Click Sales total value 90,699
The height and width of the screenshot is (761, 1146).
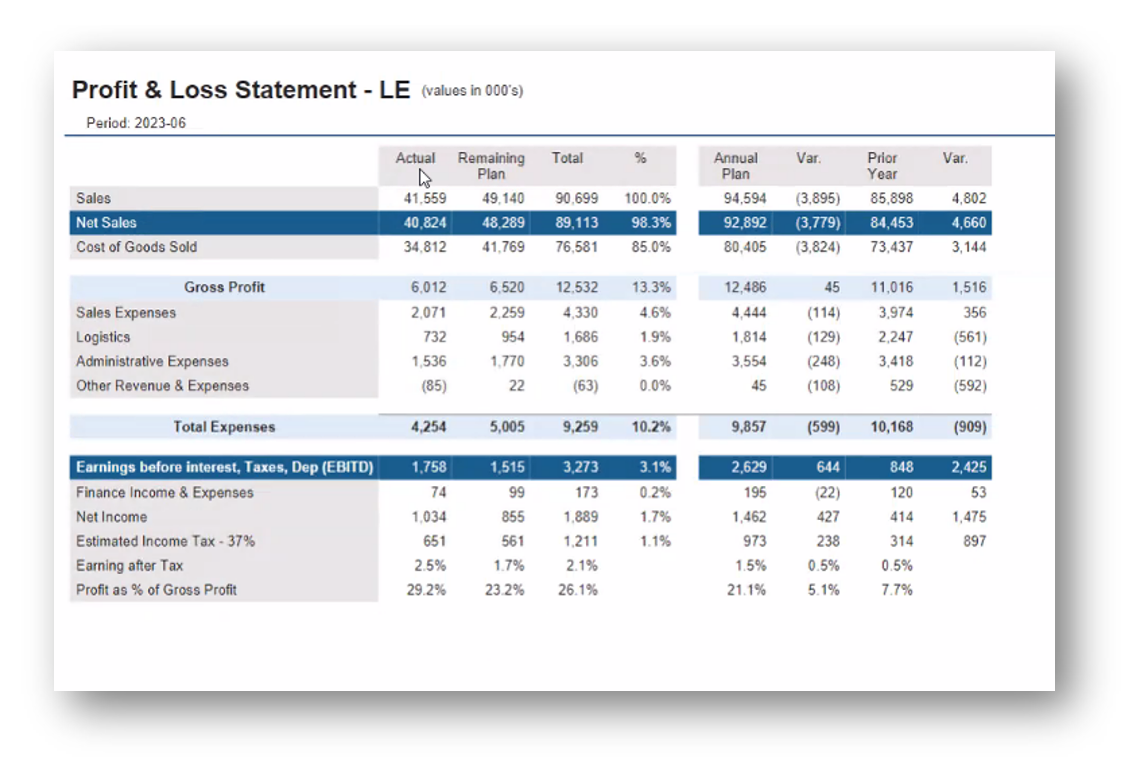577,198
